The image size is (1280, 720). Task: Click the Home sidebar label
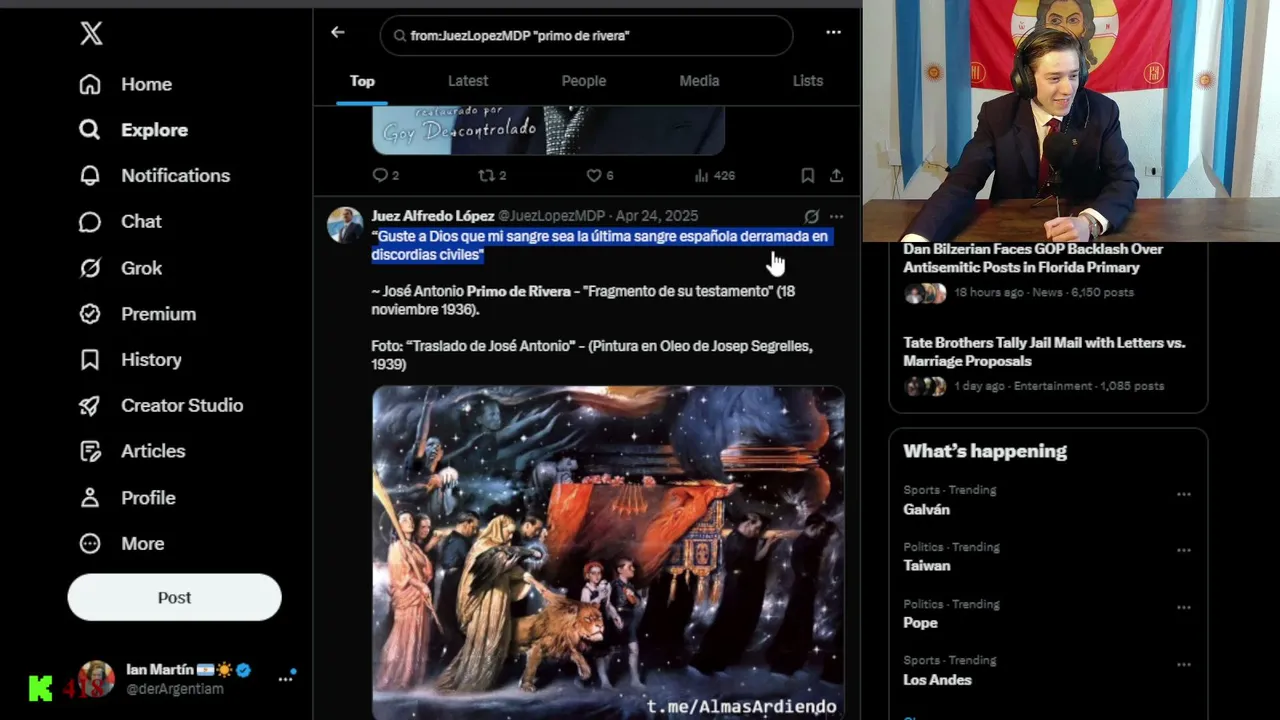click(147, 85)
